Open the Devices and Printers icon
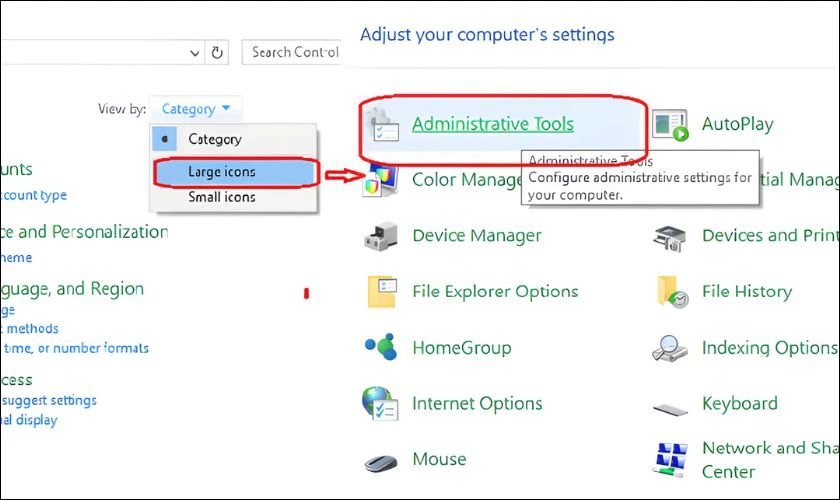Image resolution: width=840 pixels, height=500 pixels. (x=670, y=236)
